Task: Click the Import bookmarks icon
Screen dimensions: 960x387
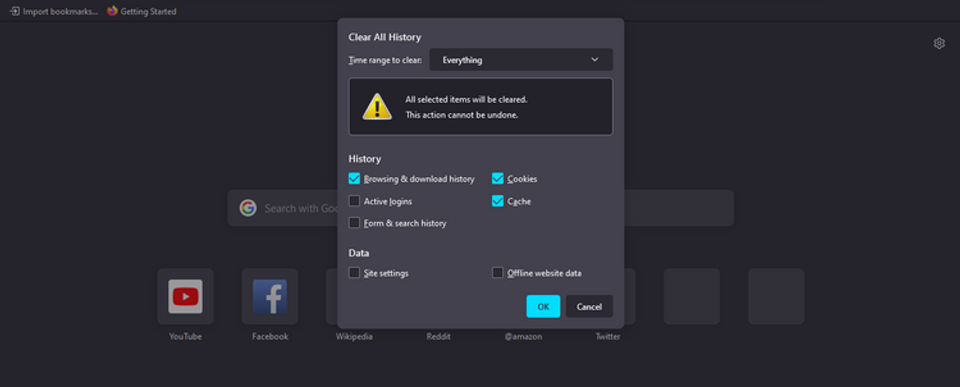Action: point(15,11)
